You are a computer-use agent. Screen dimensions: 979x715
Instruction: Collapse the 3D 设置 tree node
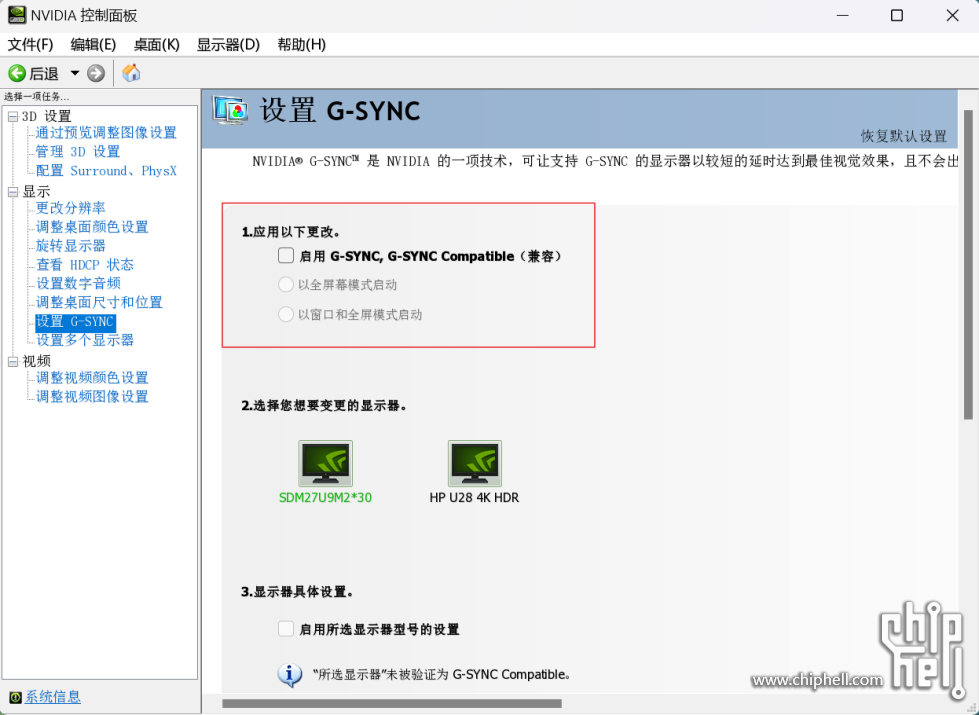point(12,117)
